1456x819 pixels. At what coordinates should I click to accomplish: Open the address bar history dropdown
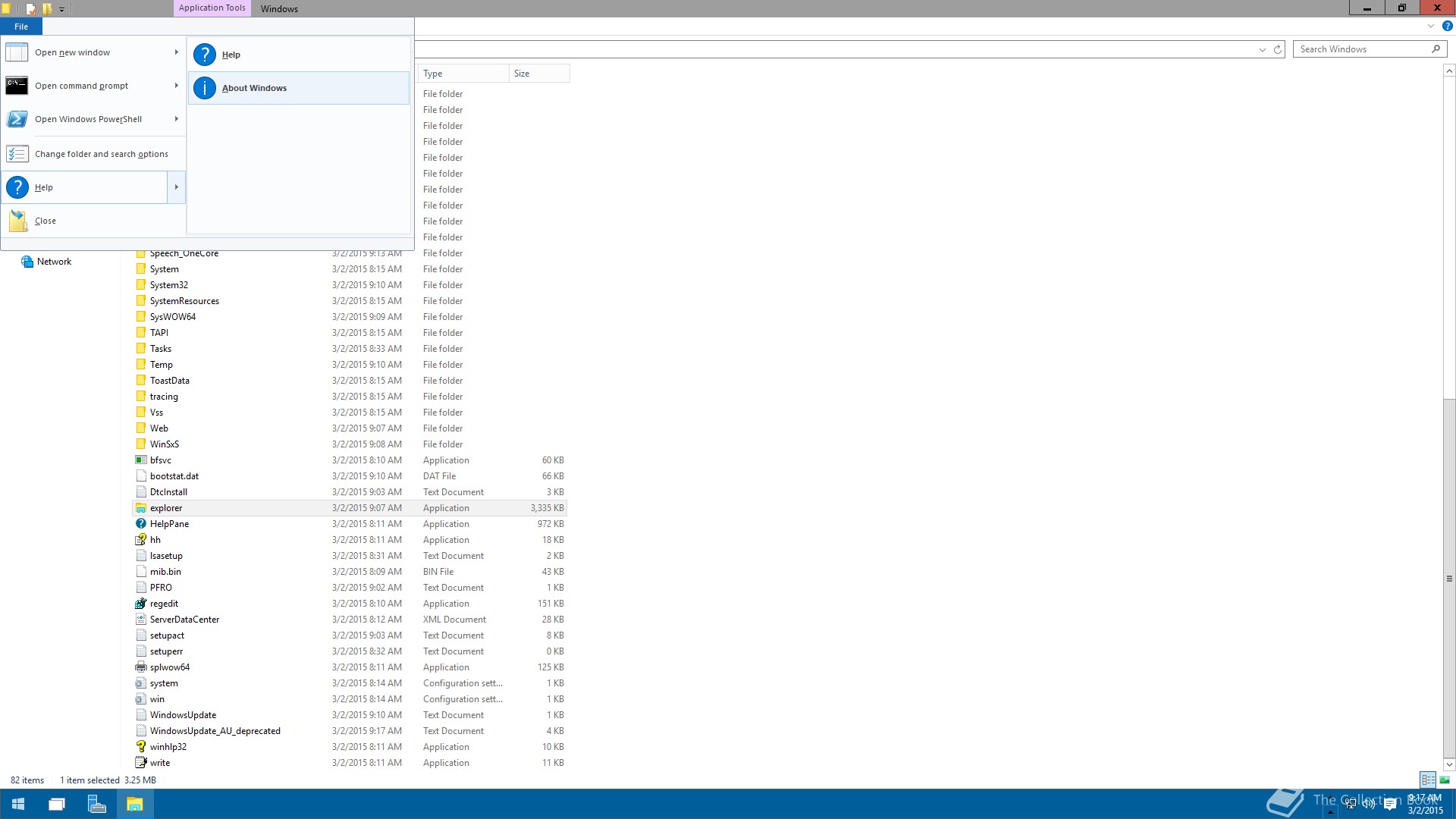click(x=1263, y=49)
